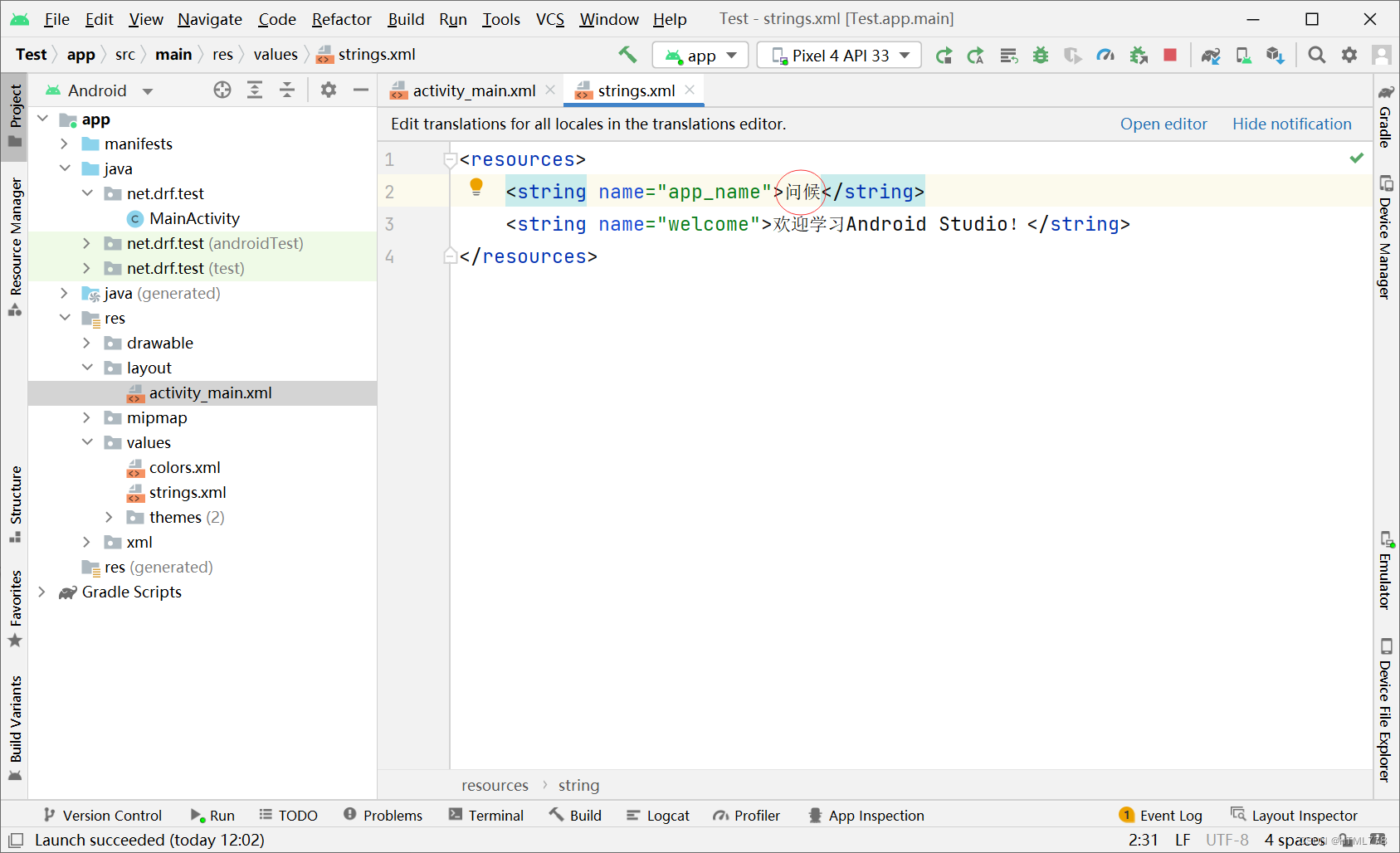The height and width of the screenshot is (853, 1400).
Task: Open the Pixel 4 API 33 device dropdown
Action: tap(839, 55)
